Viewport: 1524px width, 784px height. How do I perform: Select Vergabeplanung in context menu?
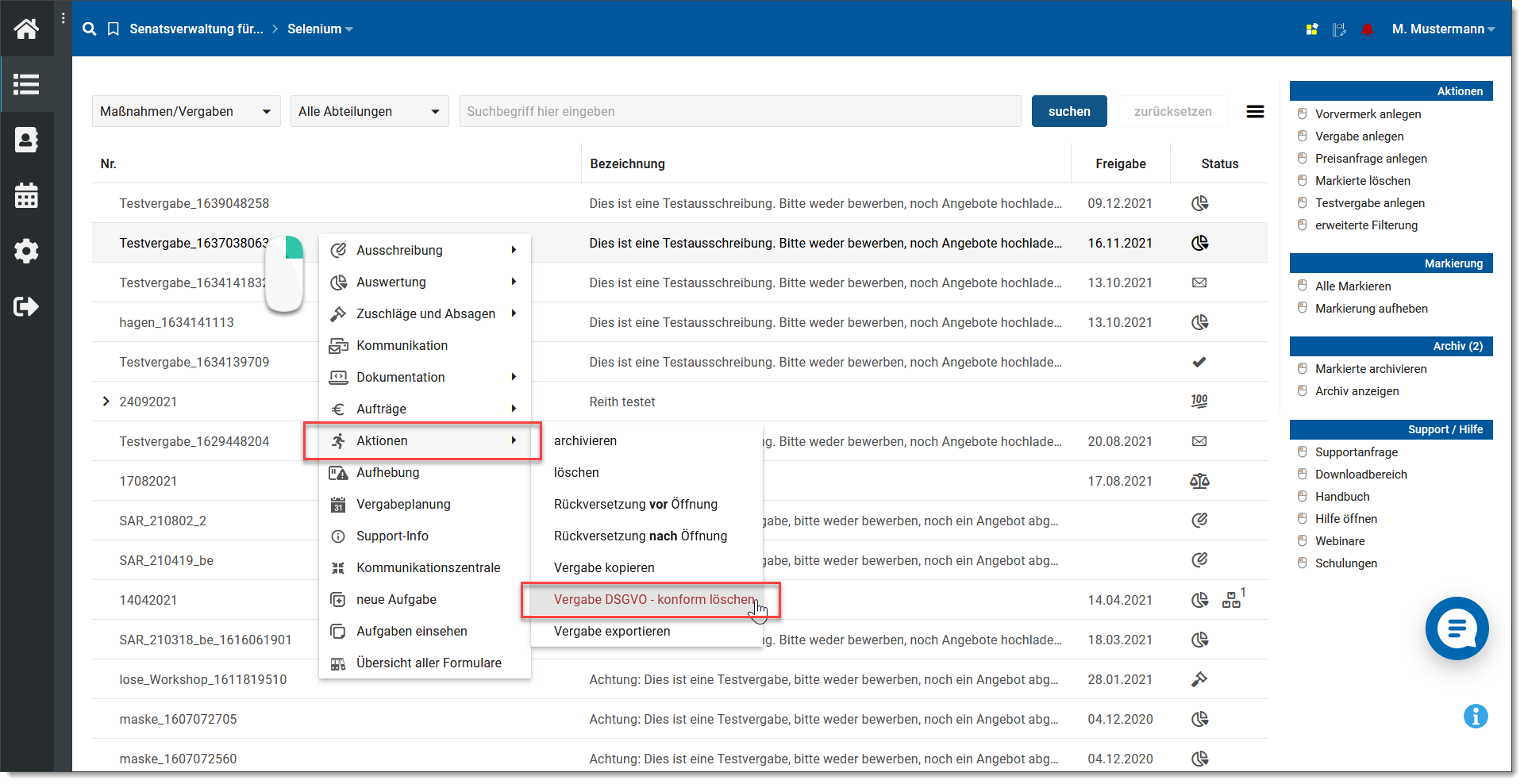click(425, 505)
